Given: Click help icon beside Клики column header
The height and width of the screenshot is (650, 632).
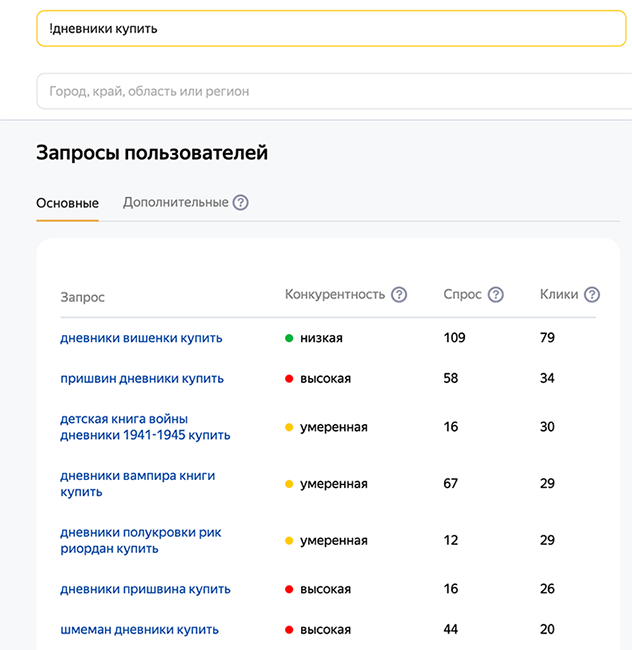Looking at the screenshot, I should pos(592,295).
